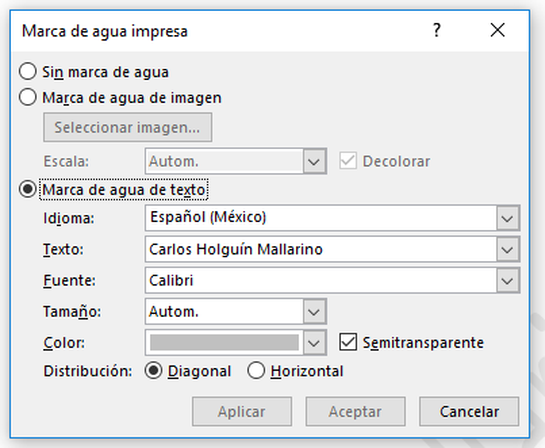Uncheck the Semitransparente checkbox
The width and height of the screenshot is (545, 448).
click(x=348, y=342)
